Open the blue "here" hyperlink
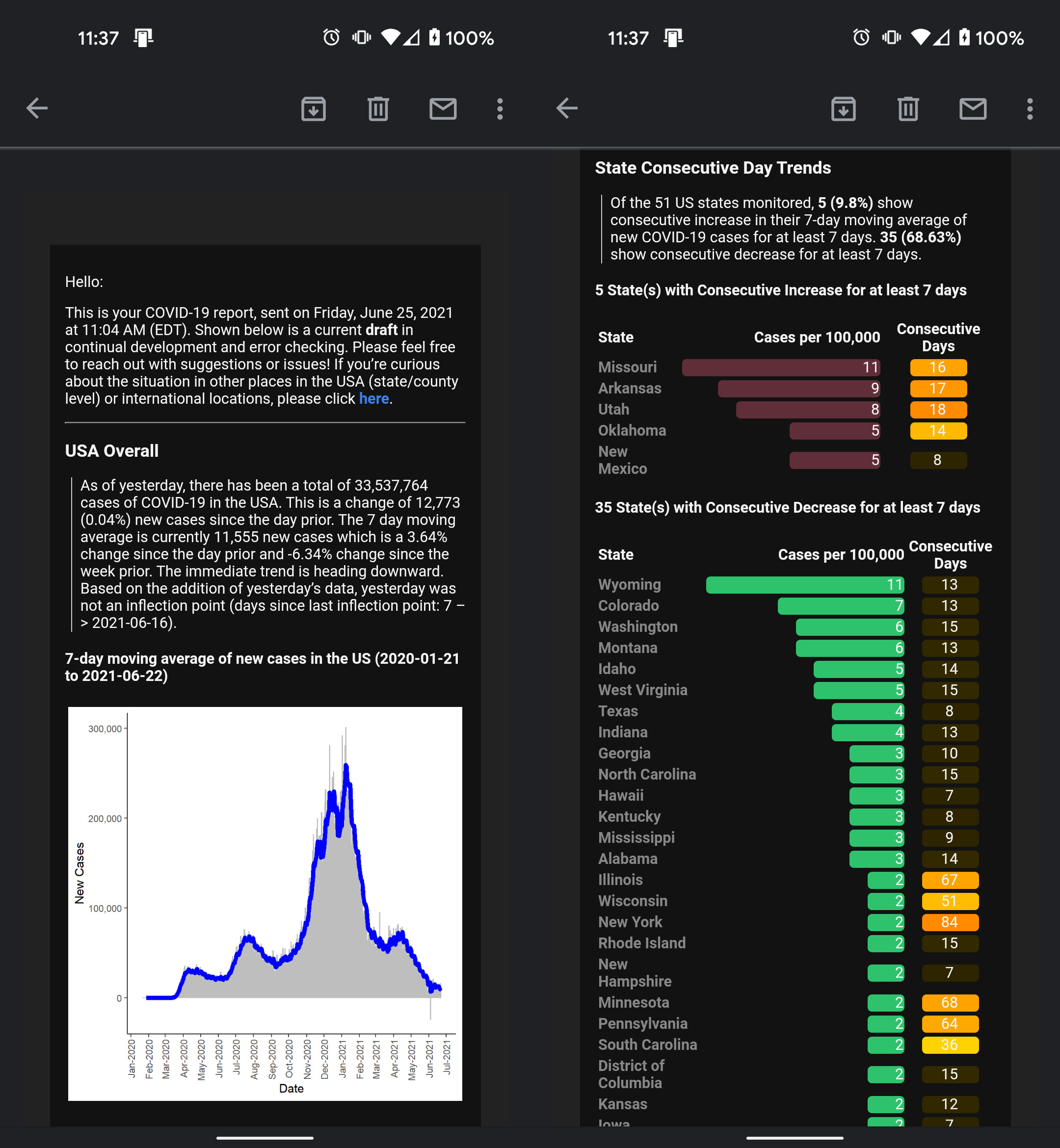 pyautogui.click(x=374, y=398)
